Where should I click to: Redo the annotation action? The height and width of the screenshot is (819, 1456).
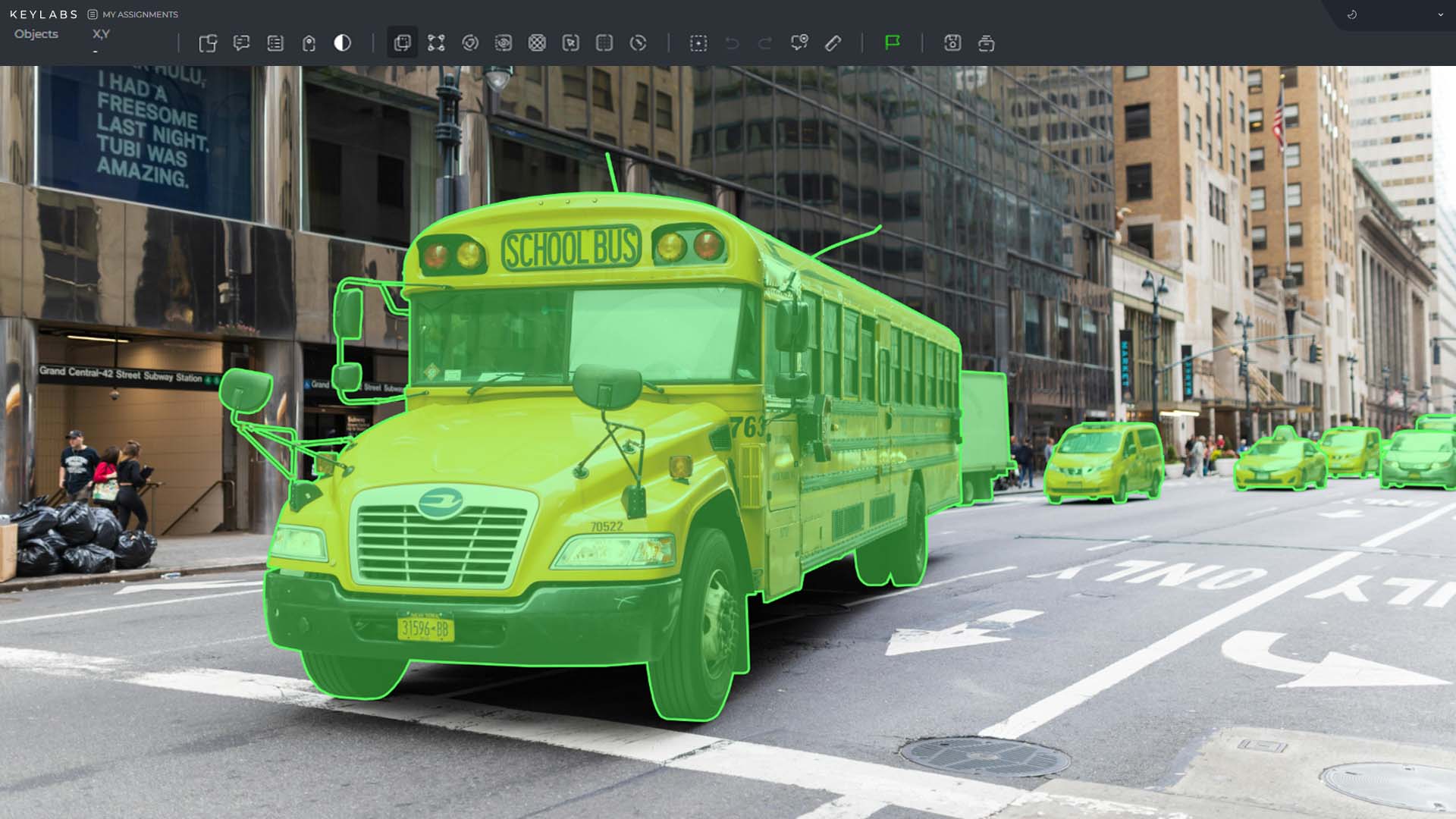763,43
